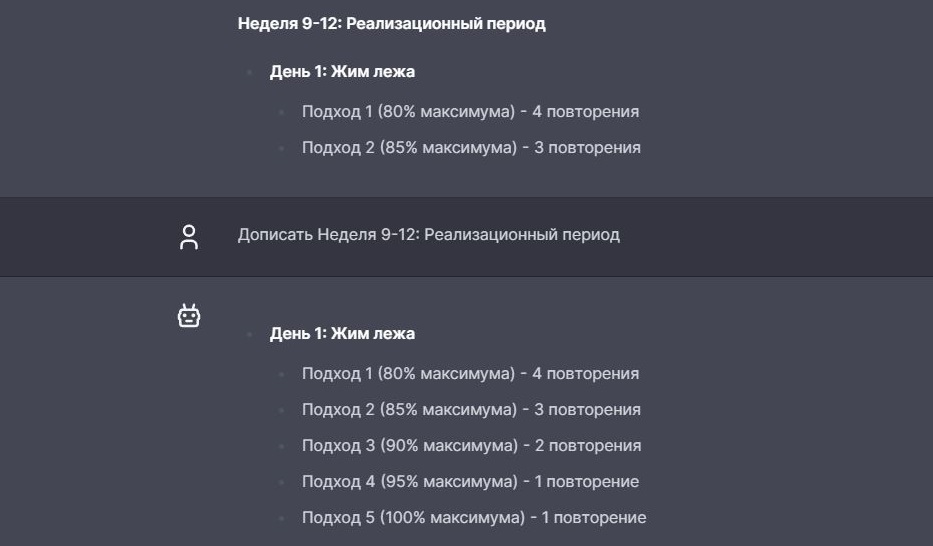The image size is (933, 546).
Task: Click the bullet before Подход 3
Action: click(x=281, y=446)
